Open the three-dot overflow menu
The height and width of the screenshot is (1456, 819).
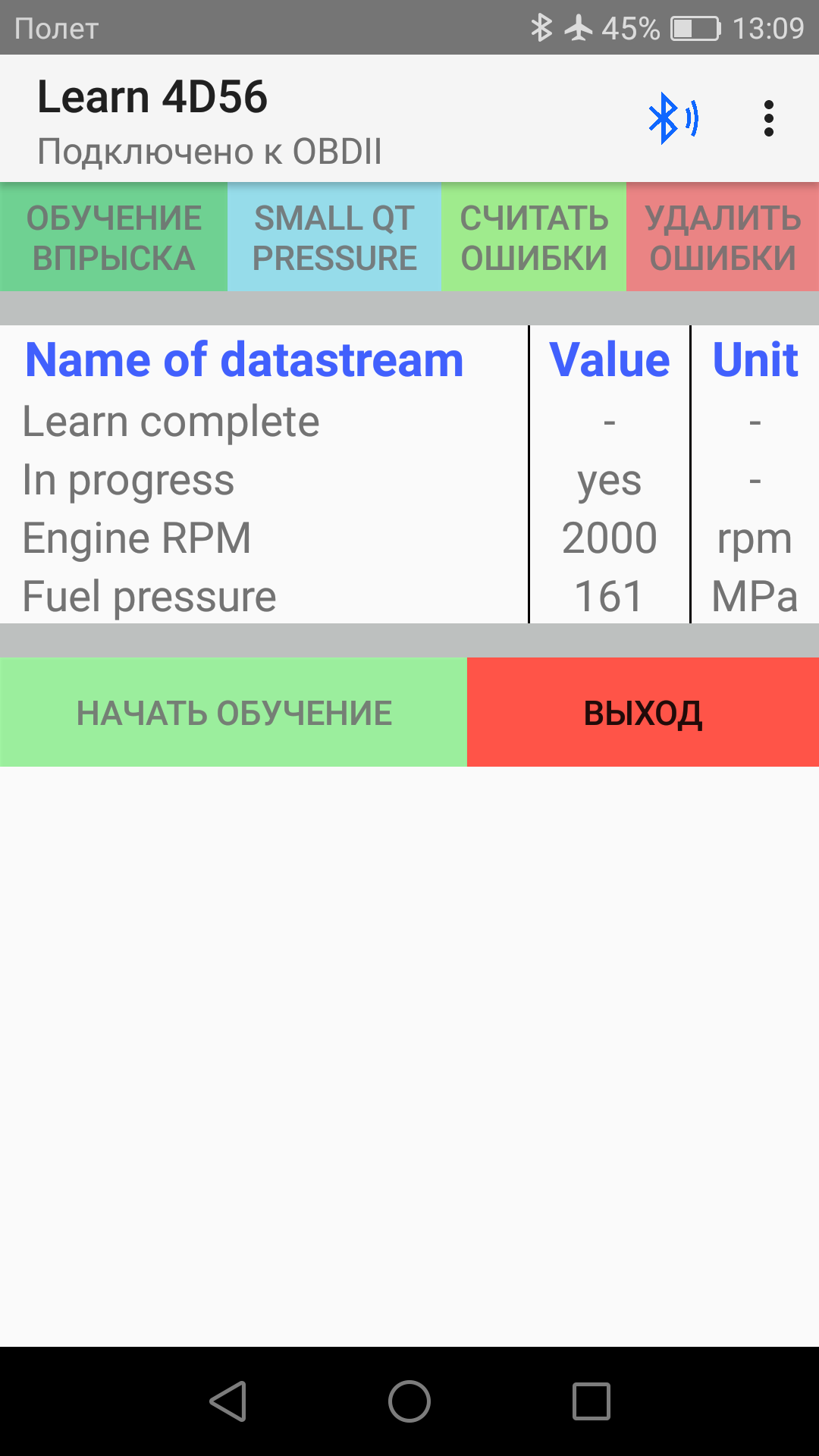(768, 118)
